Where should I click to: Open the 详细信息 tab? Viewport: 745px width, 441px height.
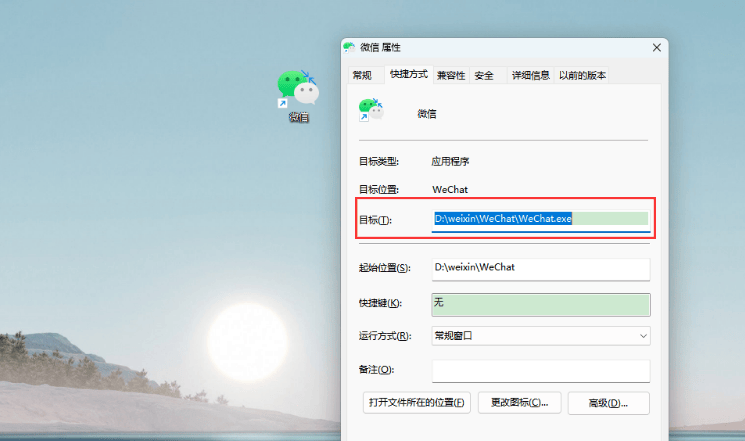click(x=530, y=75)
